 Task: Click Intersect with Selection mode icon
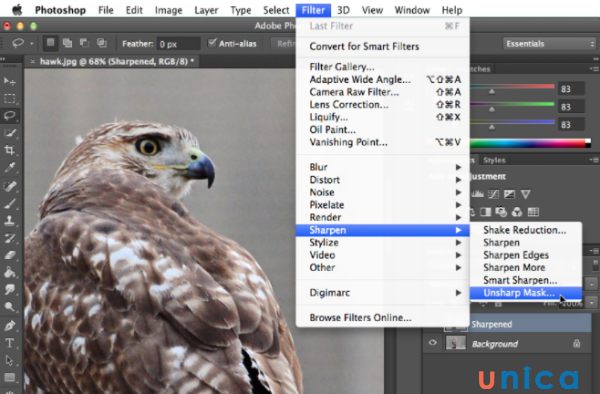(101, 43)
